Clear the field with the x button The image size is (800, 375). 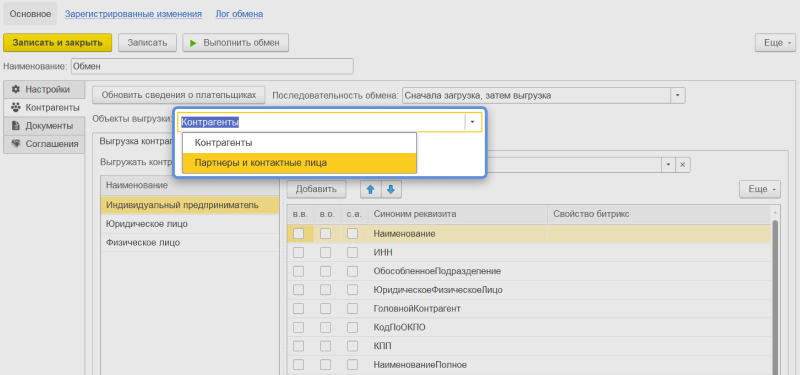[683, 165]
